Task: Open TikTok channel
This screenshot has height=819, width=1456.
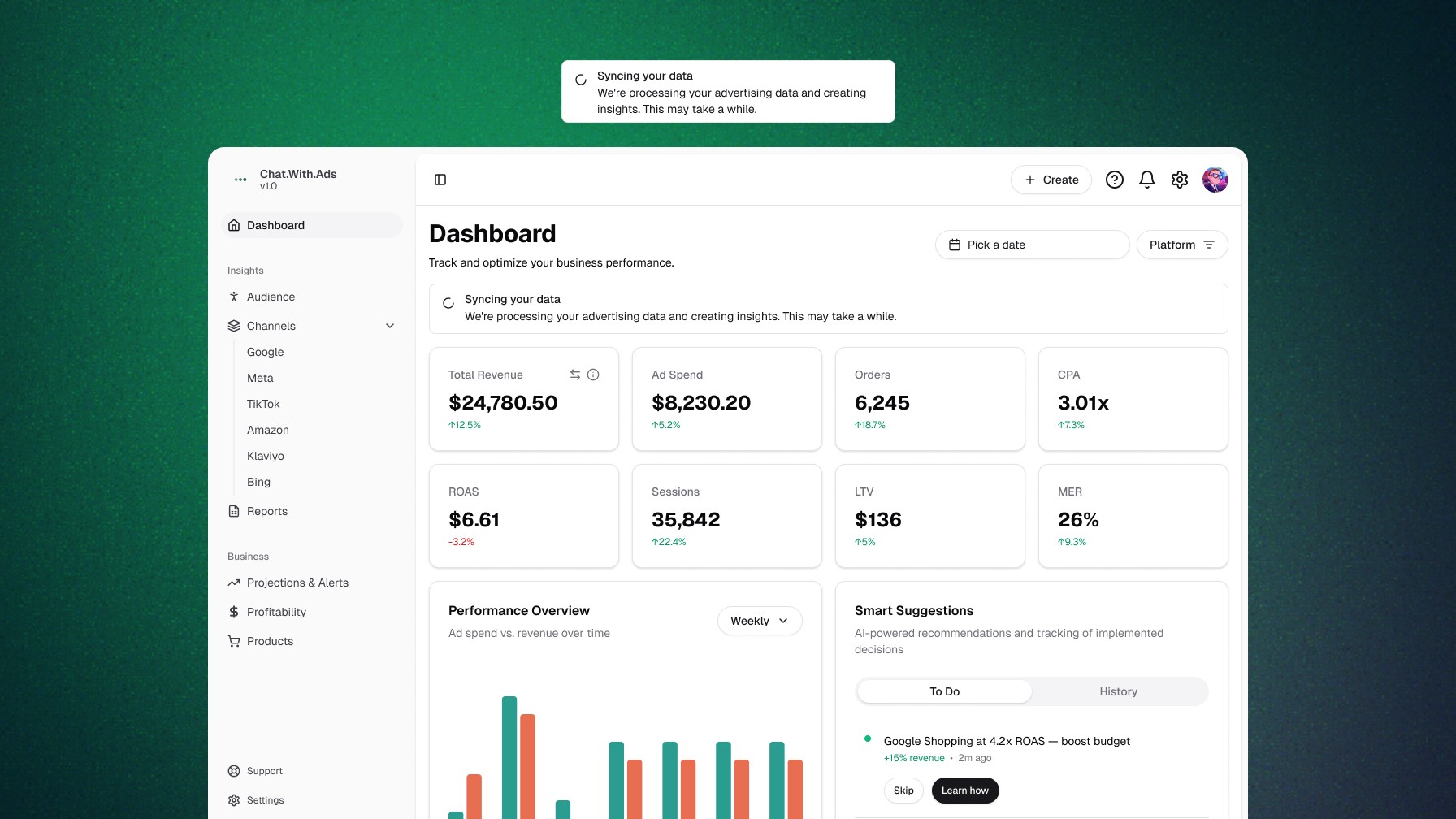Action: pos(263,404)
